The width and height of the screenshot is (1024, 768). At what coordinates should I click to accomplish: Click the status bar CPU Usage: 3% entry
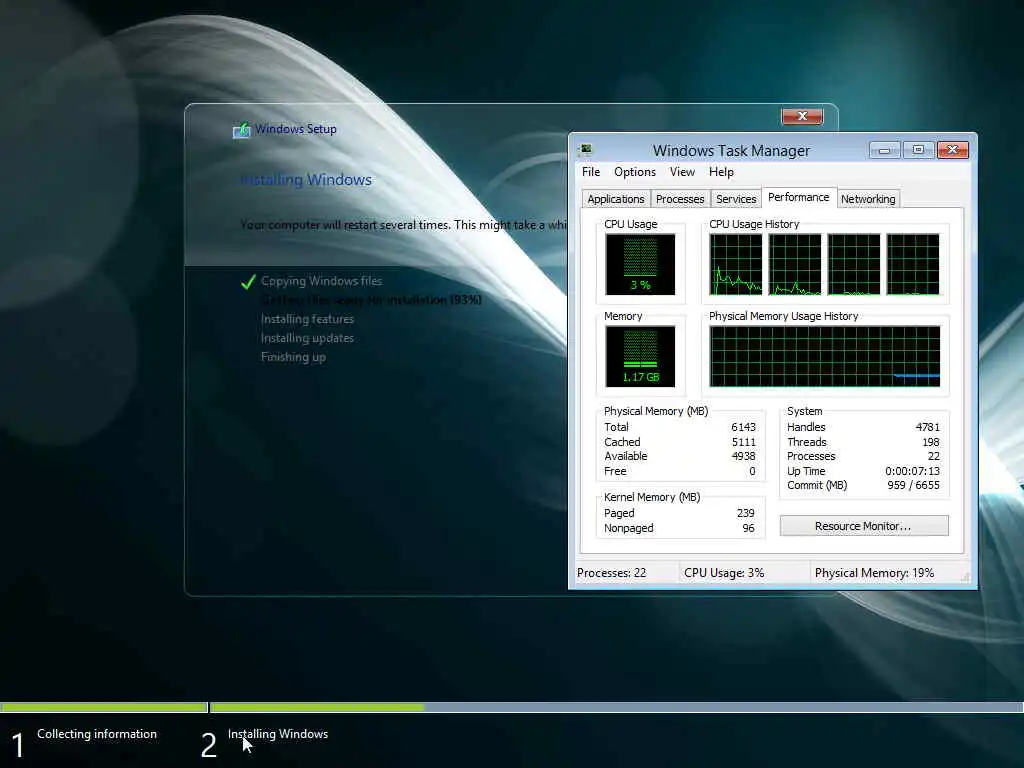click(x=724, y=573)
